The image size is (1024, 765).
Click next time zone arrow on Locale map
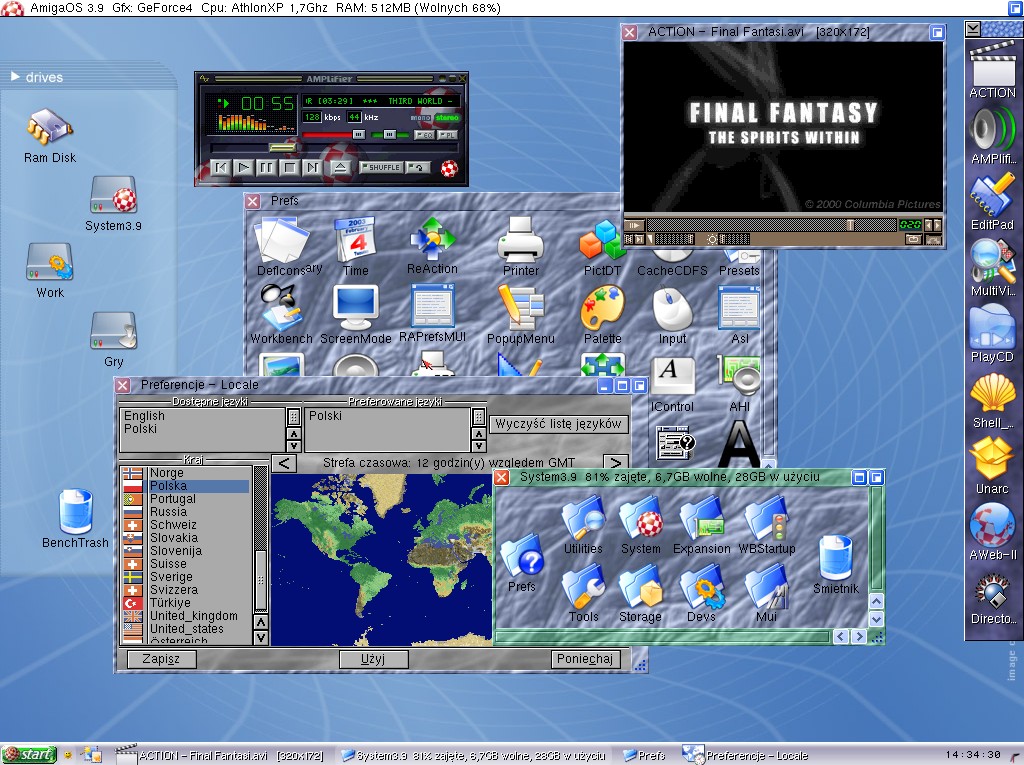[x=615, y=463]
